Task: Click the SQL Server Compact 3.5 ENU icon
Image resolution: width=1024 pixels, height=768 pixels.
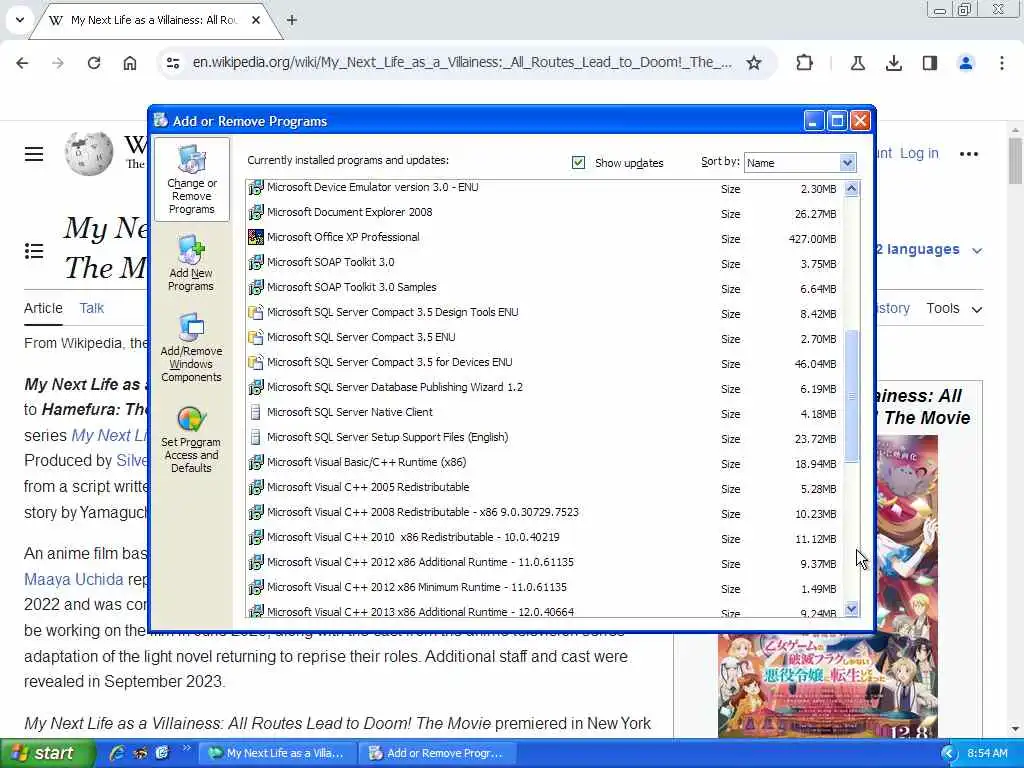Action: point(256,337)
